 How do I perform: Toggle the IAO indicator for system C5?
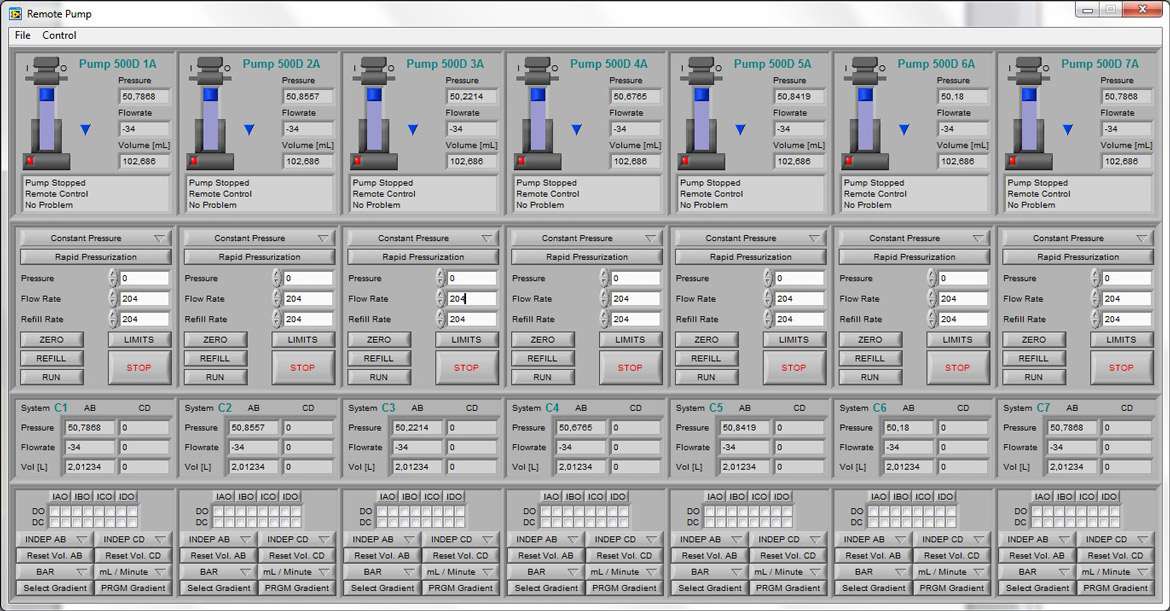715,496
